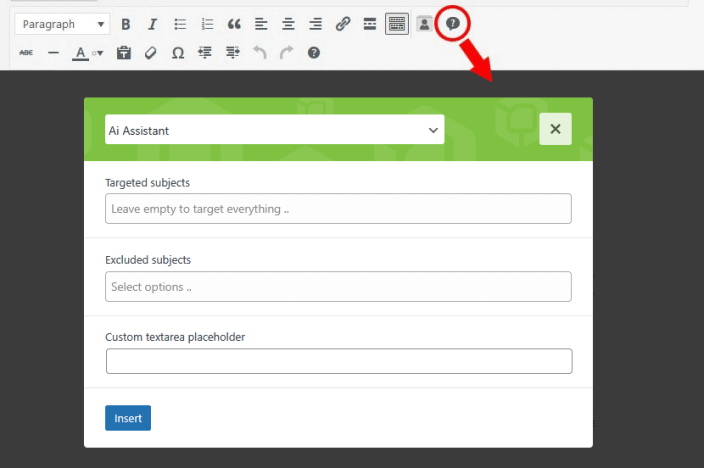Insert a link with the chain icon
704x468 pixels.
point(343,24)
